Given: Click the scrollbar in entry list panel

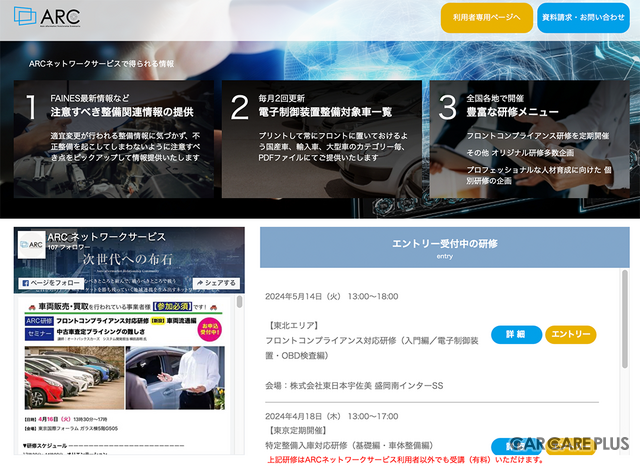Looking at the screenshot, I should click(x=624, y=319).
